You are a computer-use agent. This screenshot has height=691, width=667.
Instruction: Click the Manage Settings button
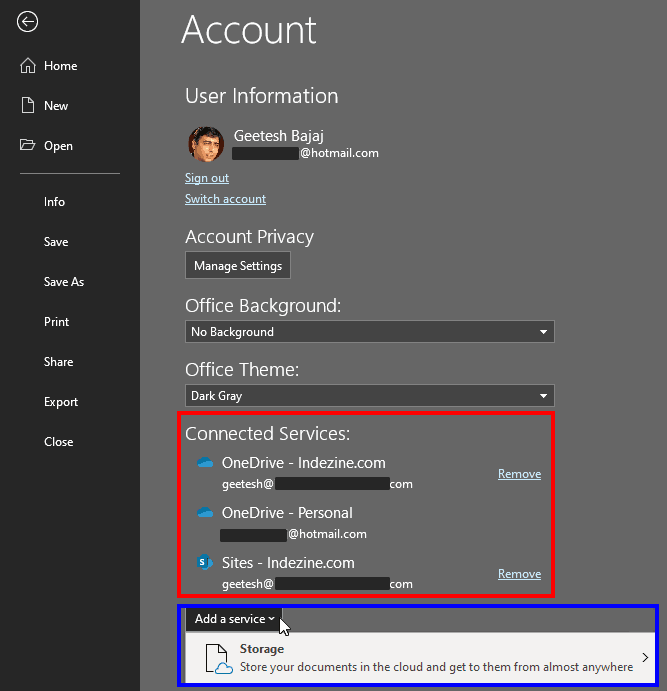(x=238, y=266)
